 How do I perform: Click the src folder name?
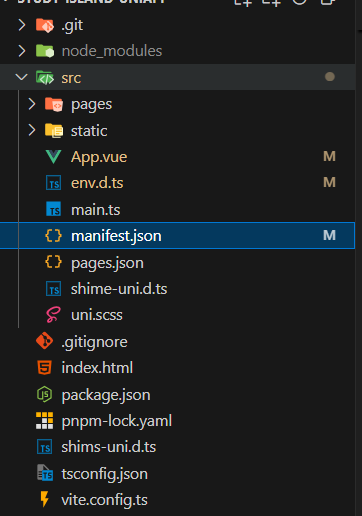[71, 78]
